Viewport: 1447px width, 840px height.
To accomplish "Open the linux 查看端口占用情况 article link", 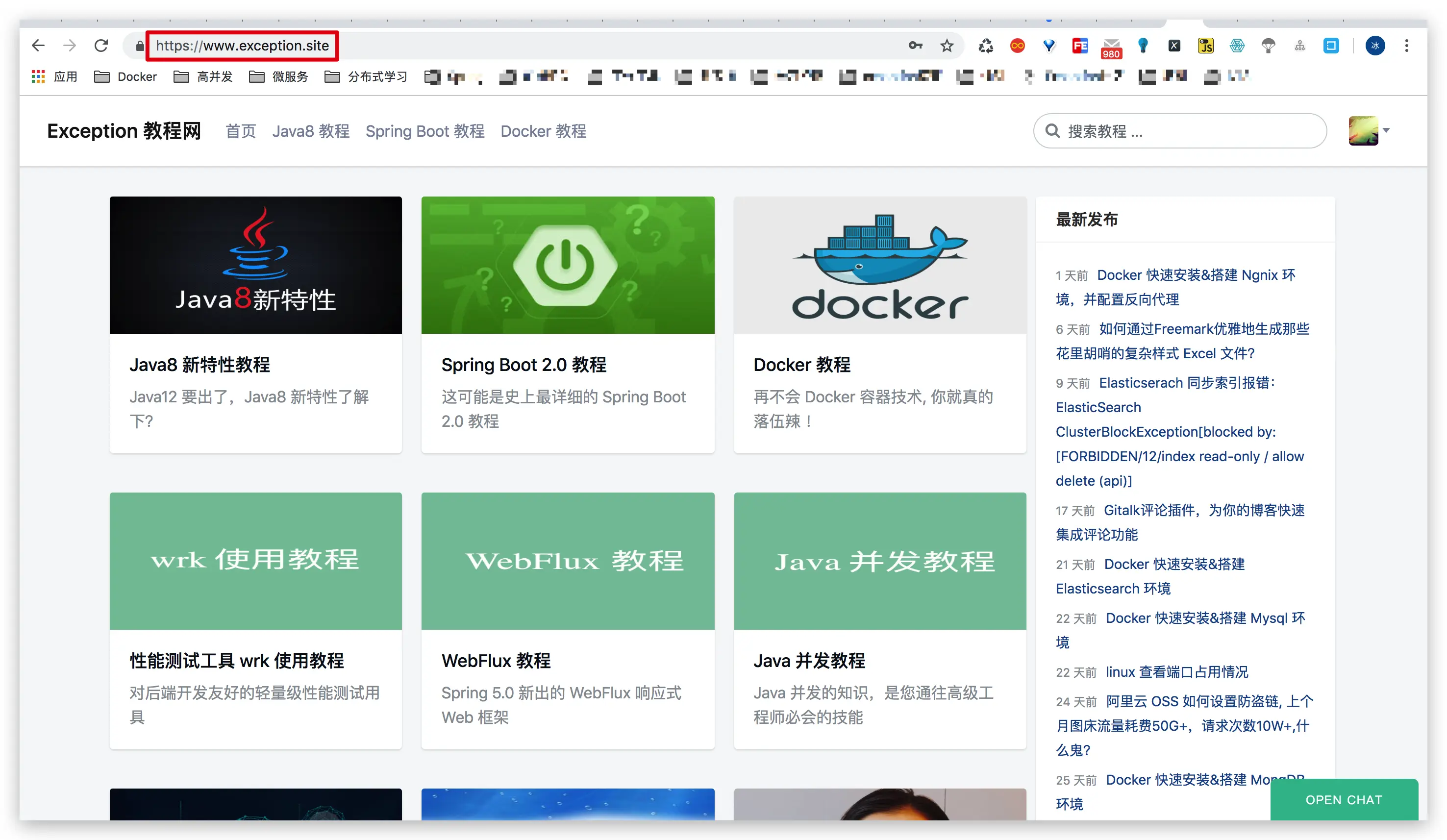I will tap(1176, 672).
